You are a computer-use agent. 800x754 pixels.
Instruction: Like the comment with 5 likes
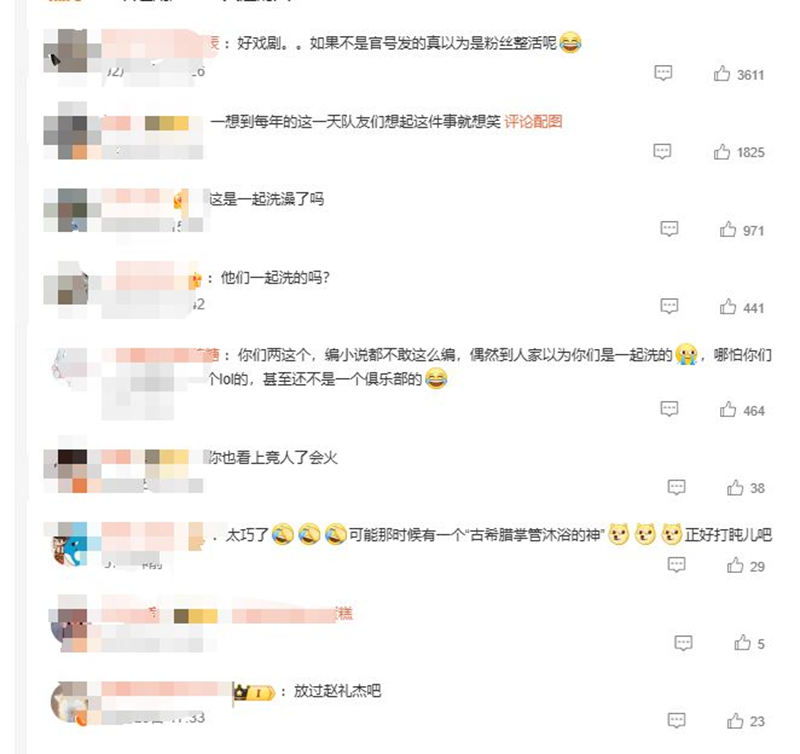(x=742, y=643)
